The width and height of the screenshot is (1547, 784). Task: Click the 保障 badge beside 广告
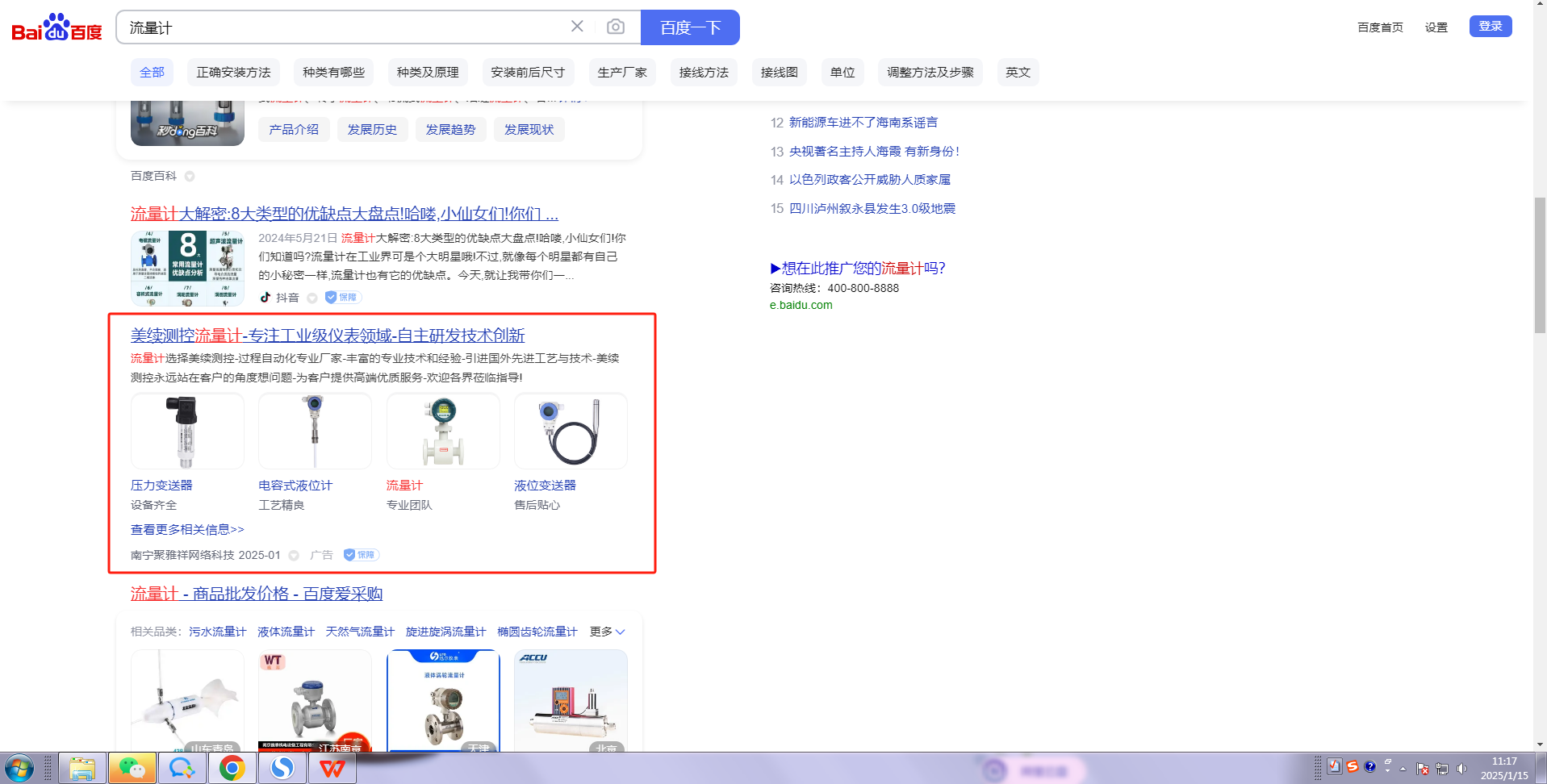tap(362, 555)
